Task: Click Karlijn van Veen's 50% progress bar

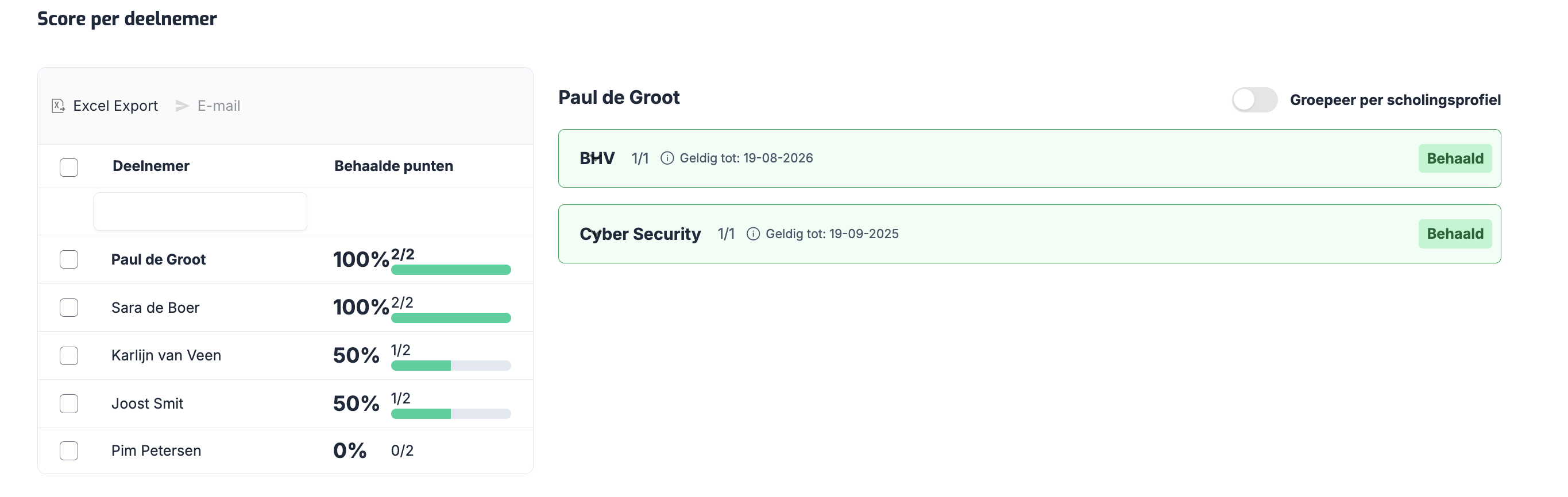Action: coord(450,366)
